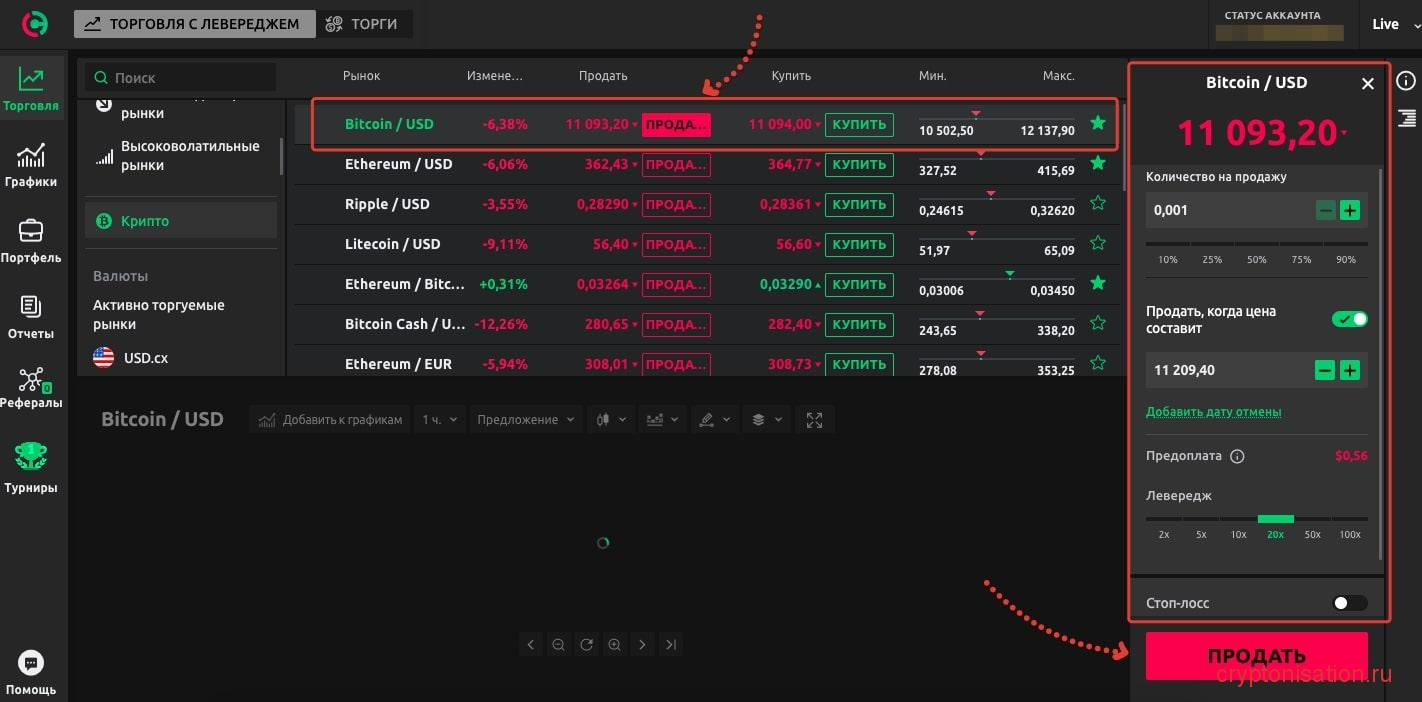Set leverage slider to 50x
The height and width of the screenshot is (702, 1422).
[1312, 520]
